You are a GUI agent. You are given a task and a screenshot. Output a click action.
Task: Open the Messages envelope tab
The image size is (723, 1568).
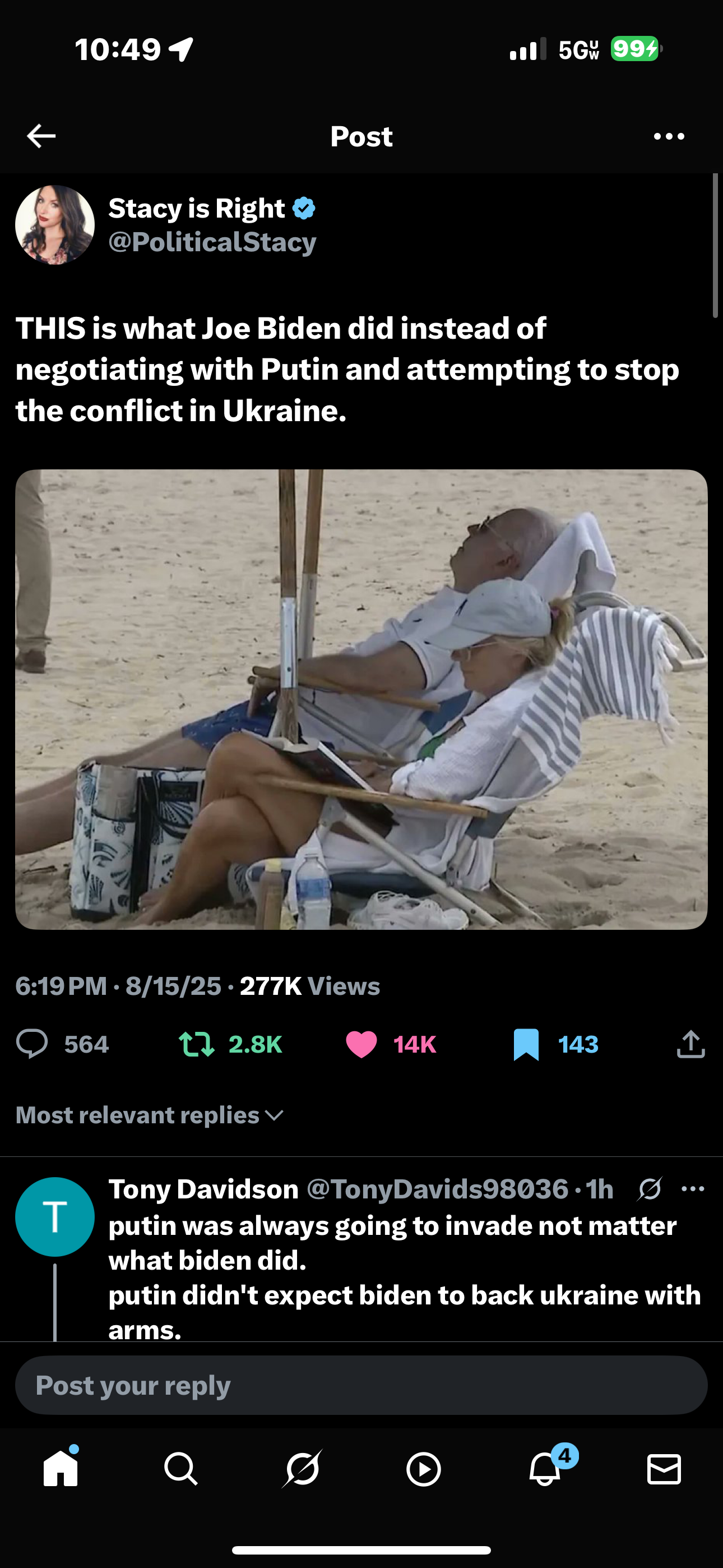(x=664, y=1469)
